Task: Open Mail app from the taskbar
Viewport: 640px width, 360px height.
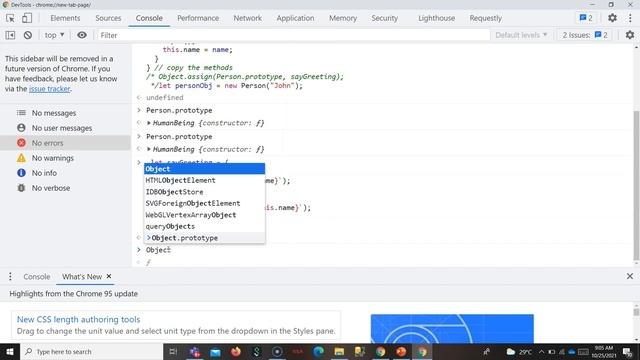Action: (215, 351)
